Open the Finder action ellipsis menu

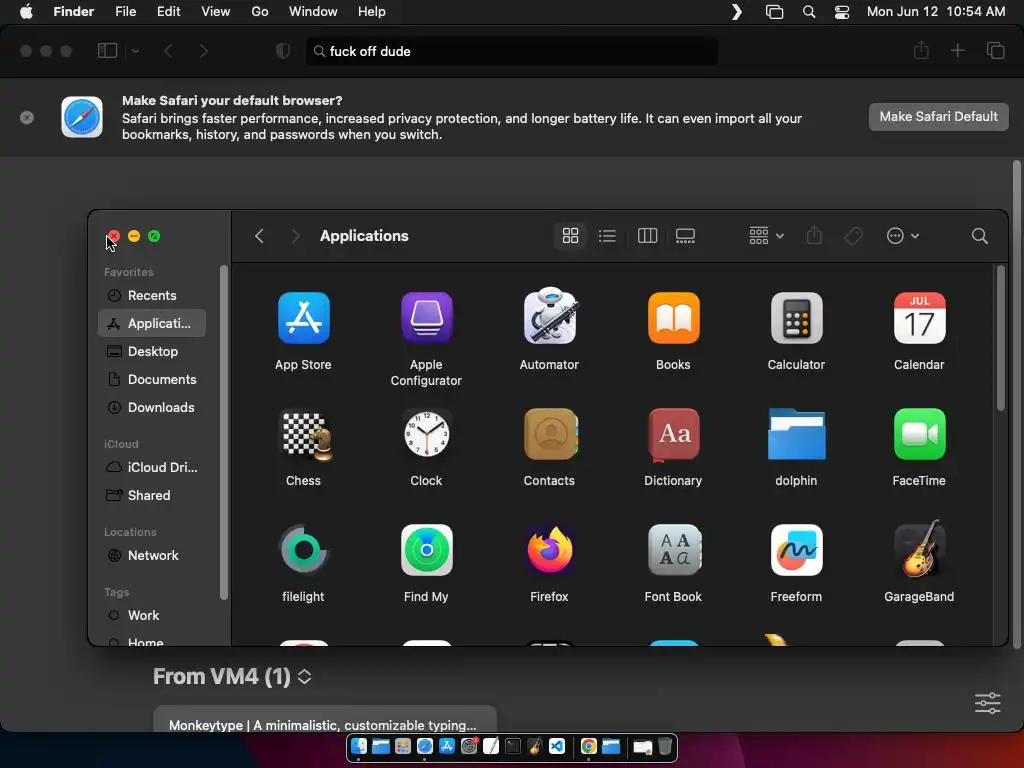click(903, 236)
